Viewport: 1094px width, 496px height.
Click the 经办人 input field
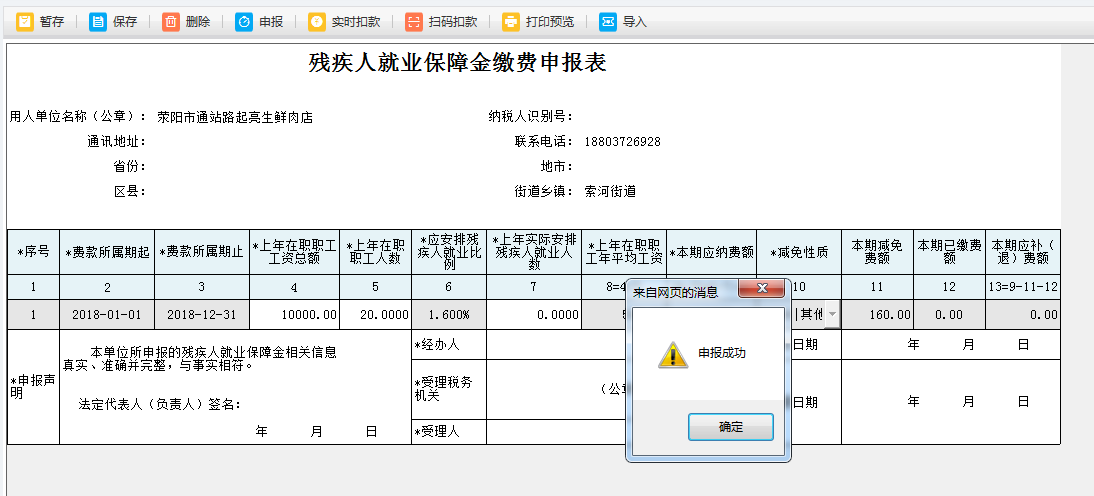pyautogui.click(x=556, y=345)
